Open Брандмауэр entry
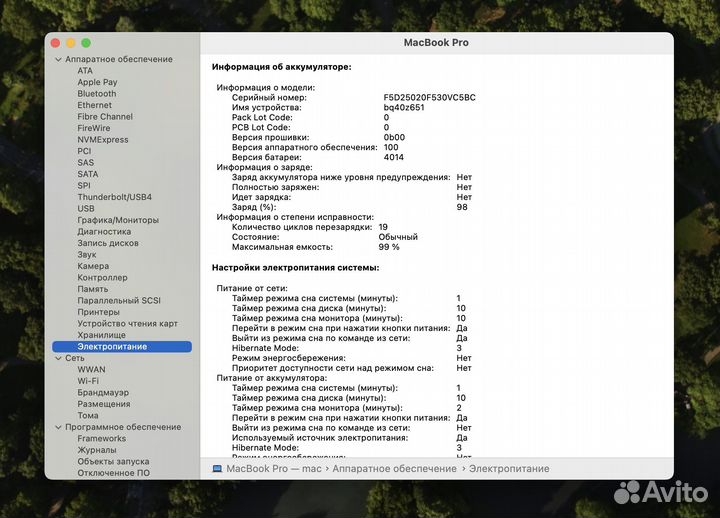Viewport: 720px width, 518px height. tap(103, 392)
